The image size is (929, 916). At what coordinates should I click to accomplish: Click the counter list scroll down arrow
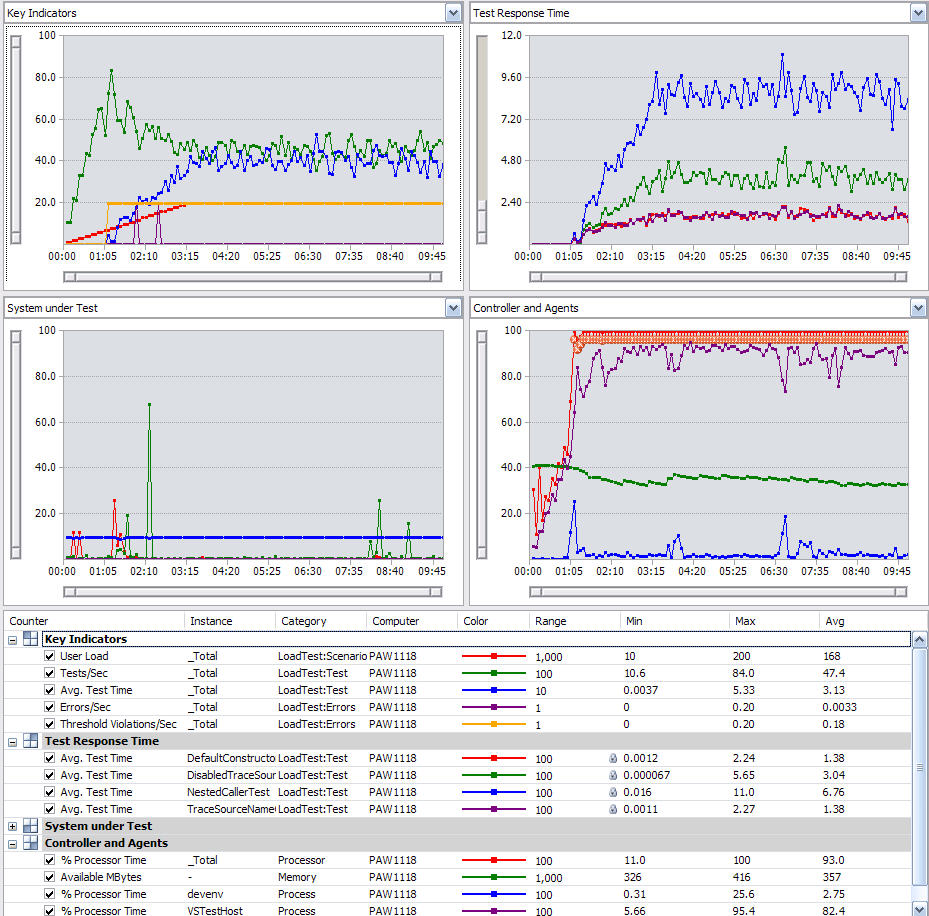(x=920, y=908)
